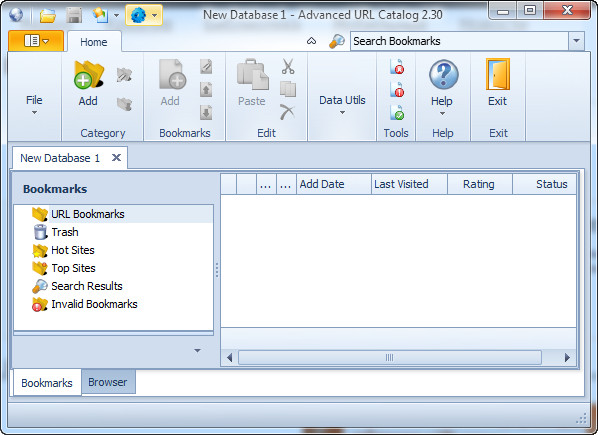
Task: Click the picture icon in the quick access toolbar
Action: point(100,15)
